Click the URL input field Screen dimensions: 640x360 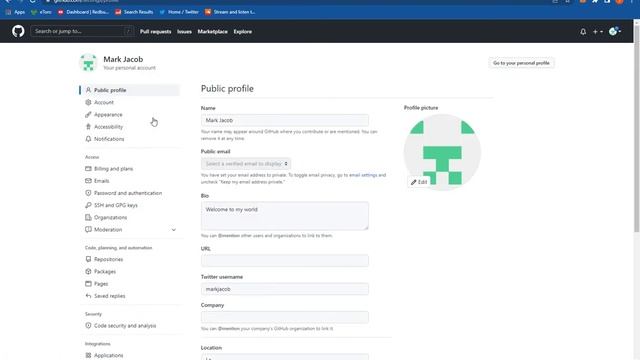coord(285,261)
